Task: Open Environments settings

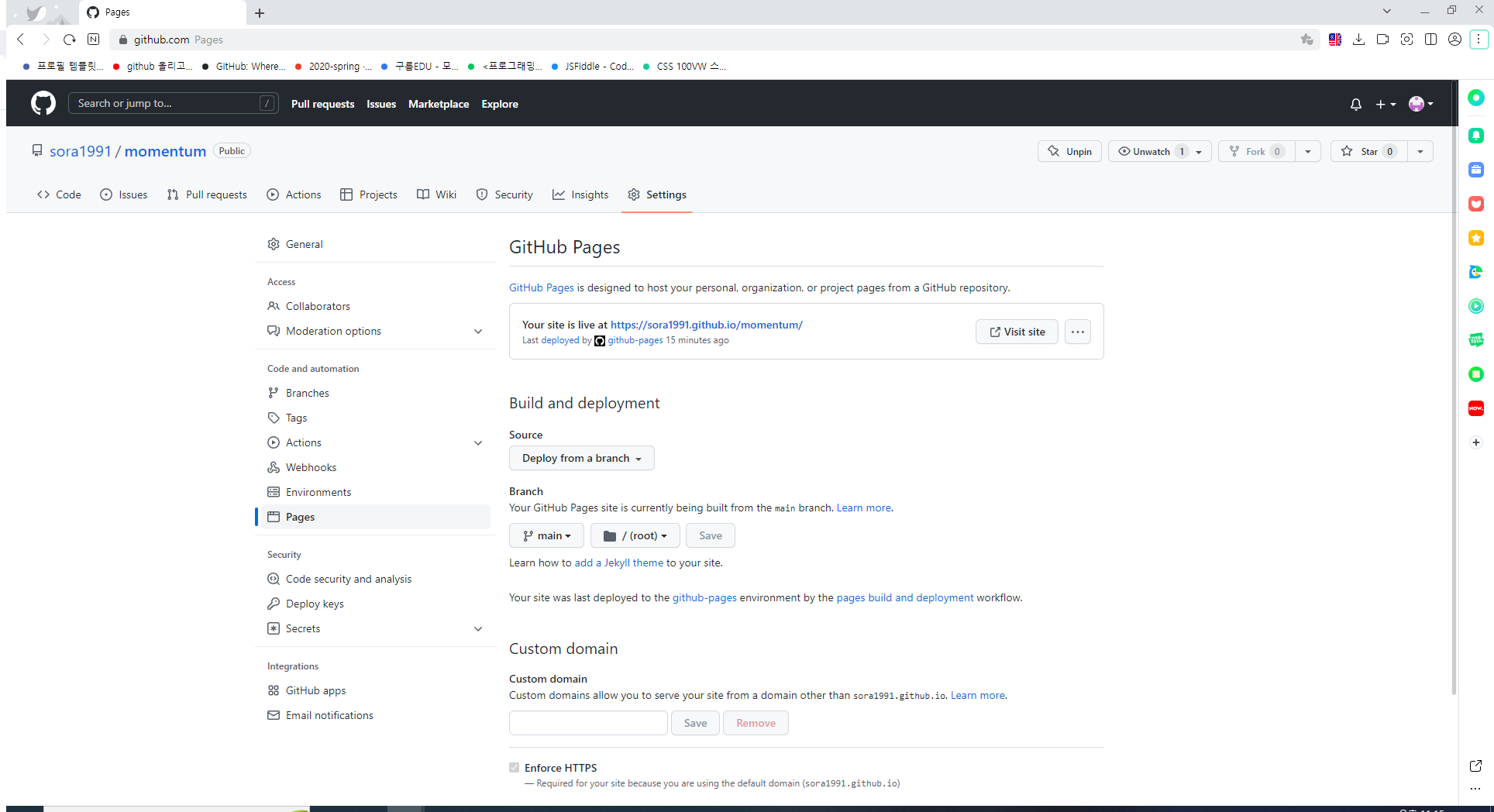Action: 376,492
